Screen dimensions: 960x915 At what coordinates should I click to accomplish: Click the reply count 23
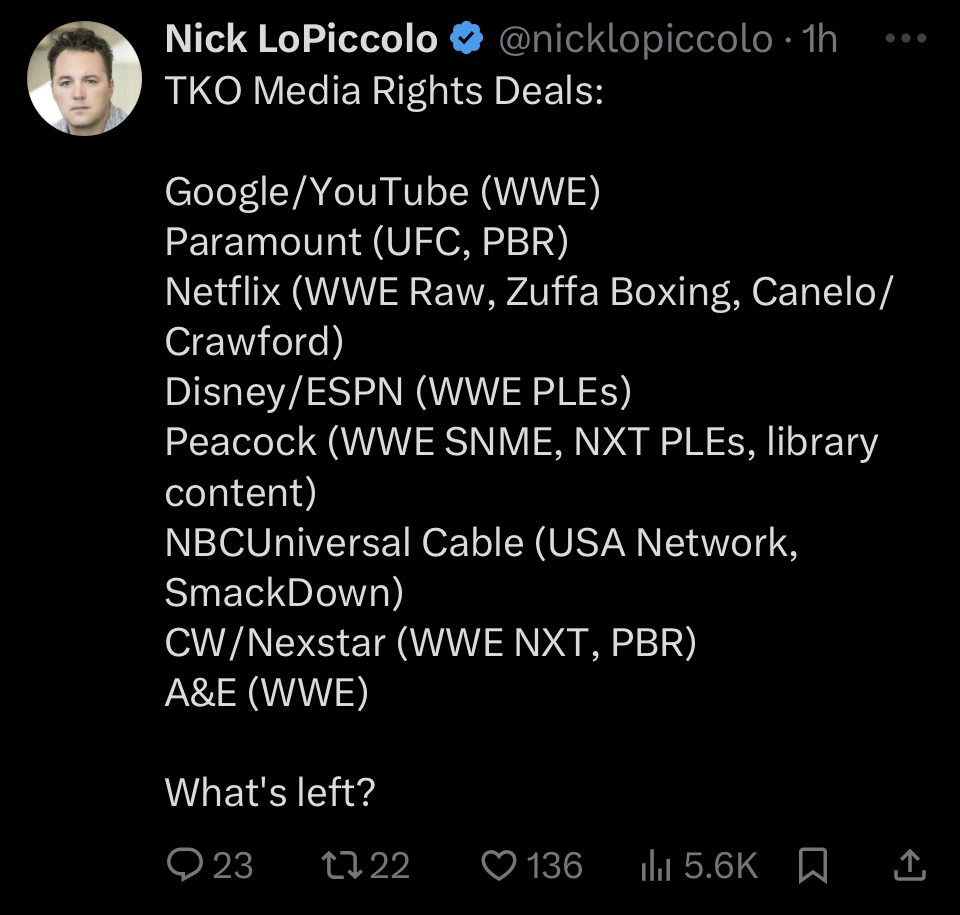coord(233,865)
